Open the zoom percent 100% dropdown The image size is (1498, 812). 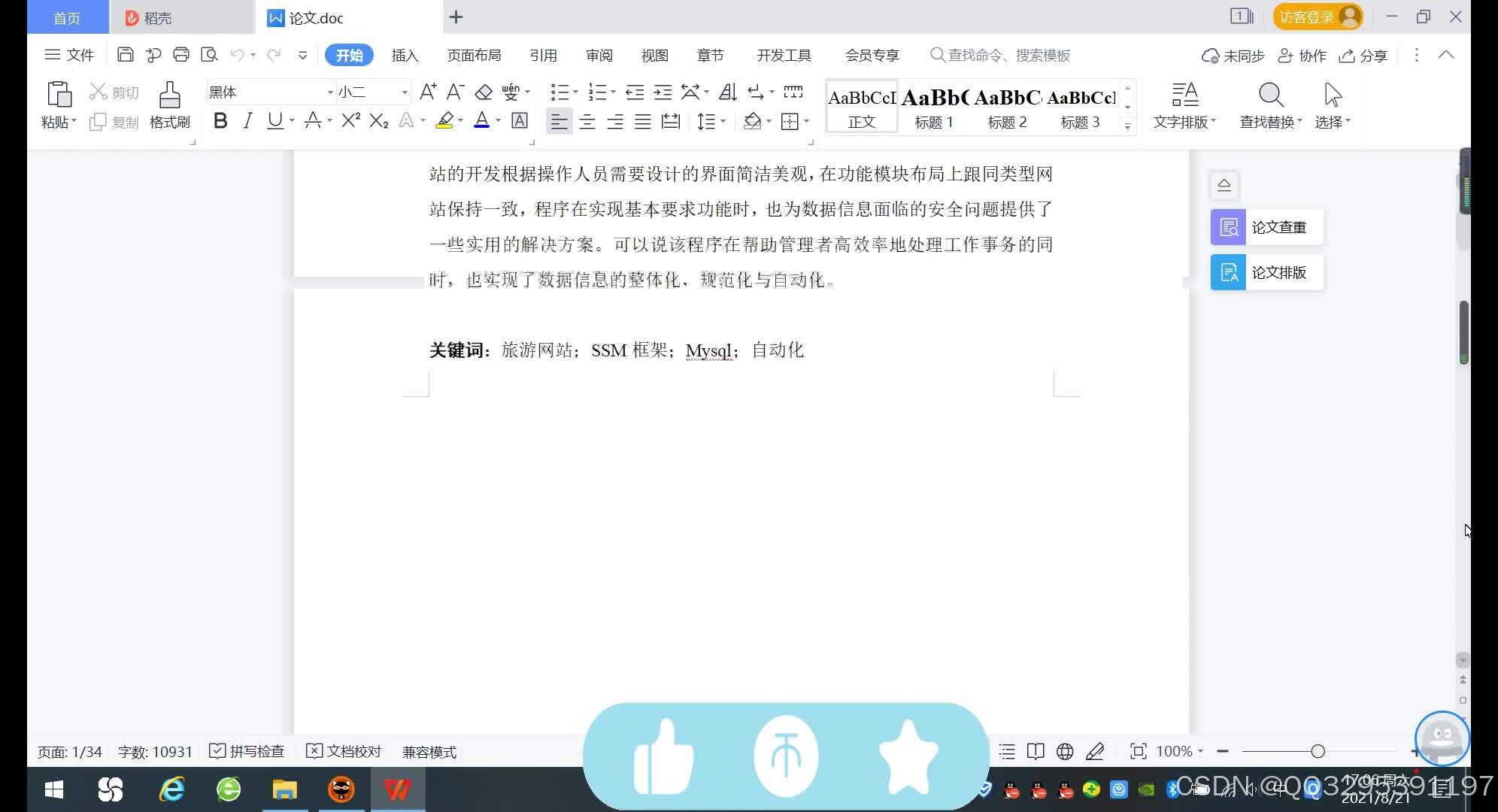click(1200, 751)
